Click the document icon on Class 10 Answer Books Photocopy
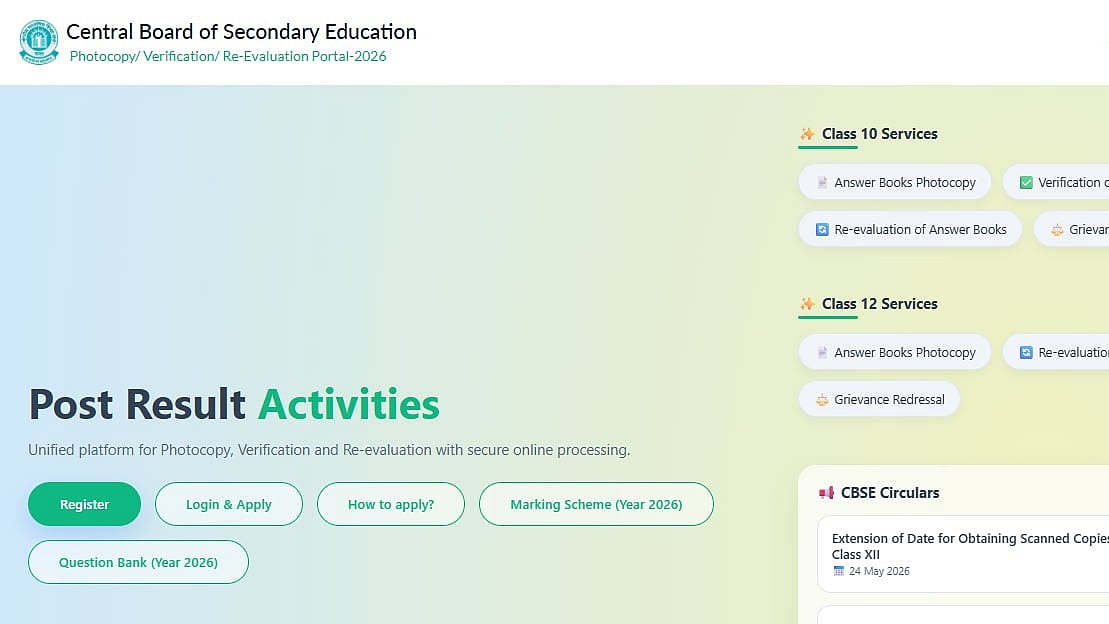This screenshot has height=624, width=1109. tap(822, 183)
